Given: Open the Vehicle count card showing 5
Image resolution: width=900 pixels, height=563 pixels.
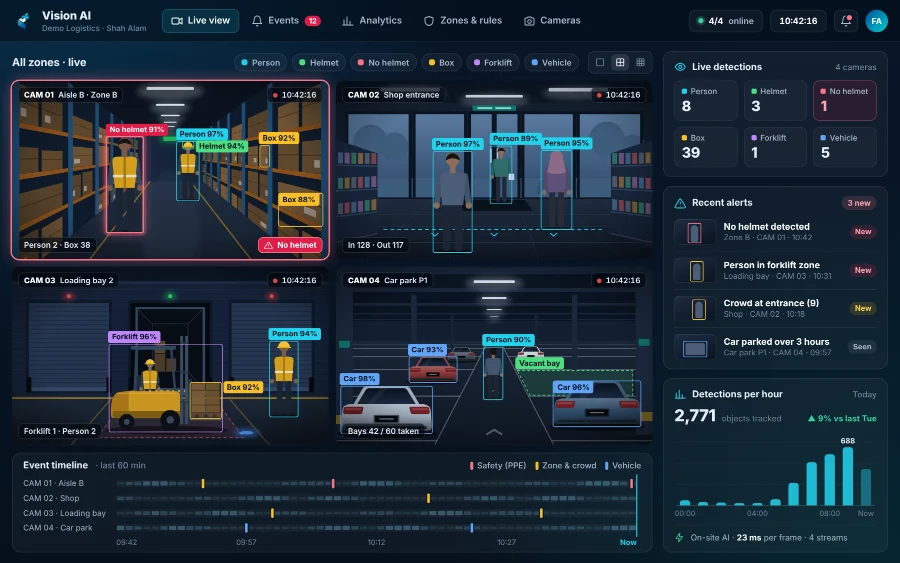Looking at the screenshot, I should pyautogui.click(x=844, y=147).
